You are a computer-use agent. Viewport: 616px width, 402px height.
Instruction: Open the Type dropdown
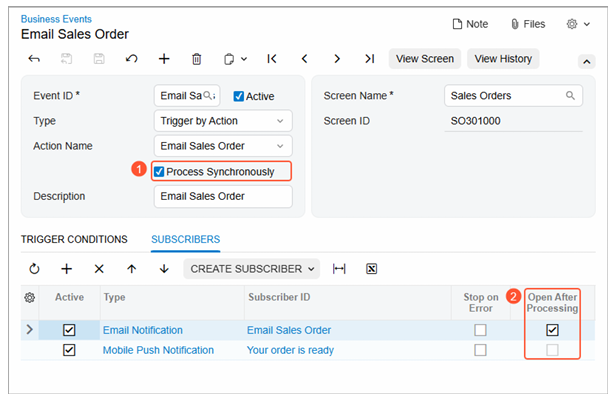(x=223, y=121)
